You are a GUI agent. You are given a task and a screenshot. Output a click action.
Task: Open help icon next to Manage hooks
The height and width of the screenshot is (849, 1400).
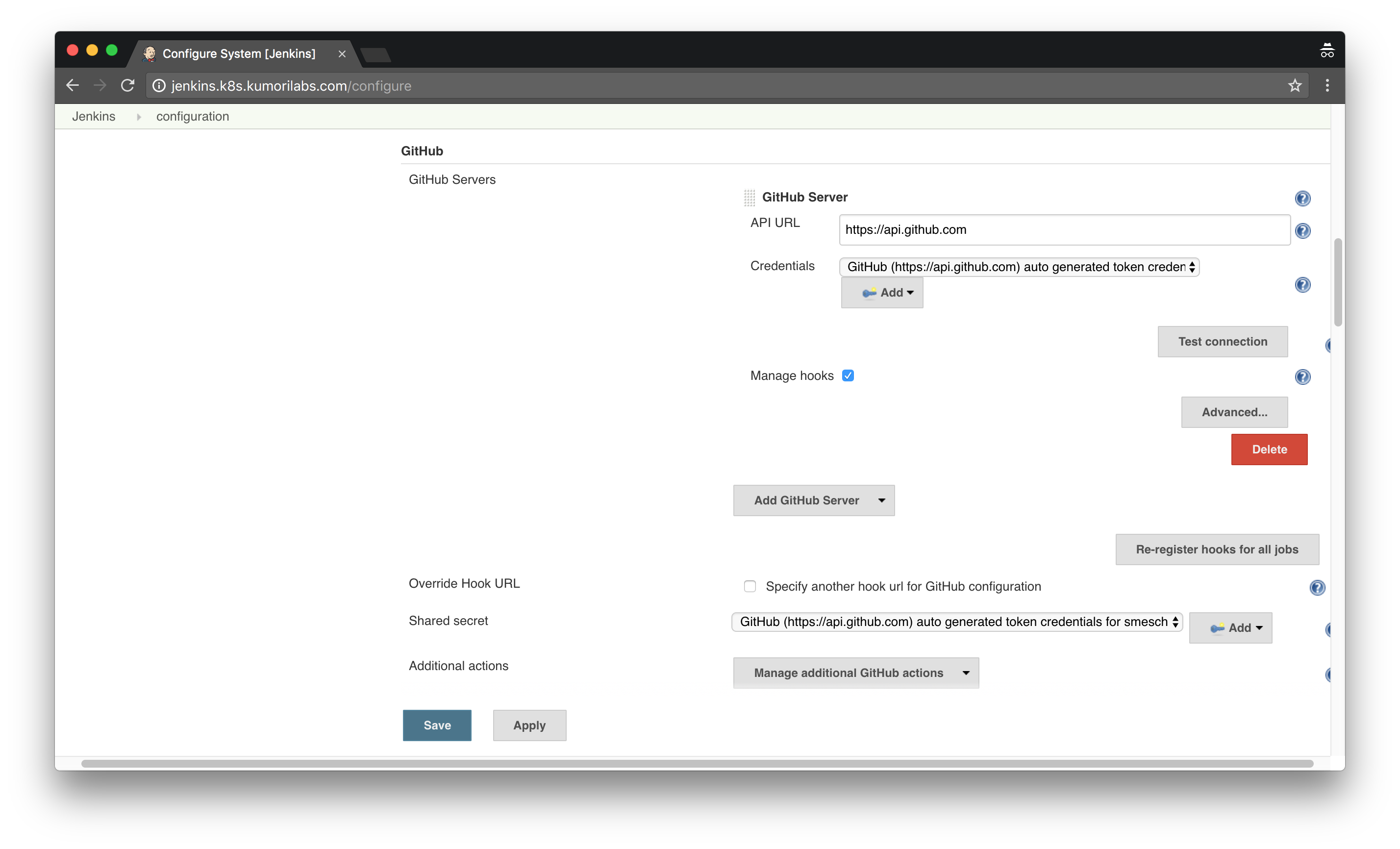pos(1302,377)
